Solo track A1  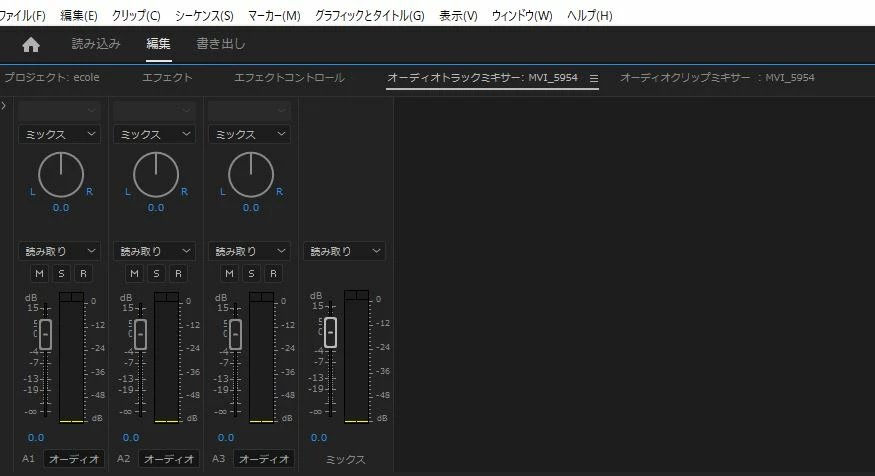[x=61, y=273]
